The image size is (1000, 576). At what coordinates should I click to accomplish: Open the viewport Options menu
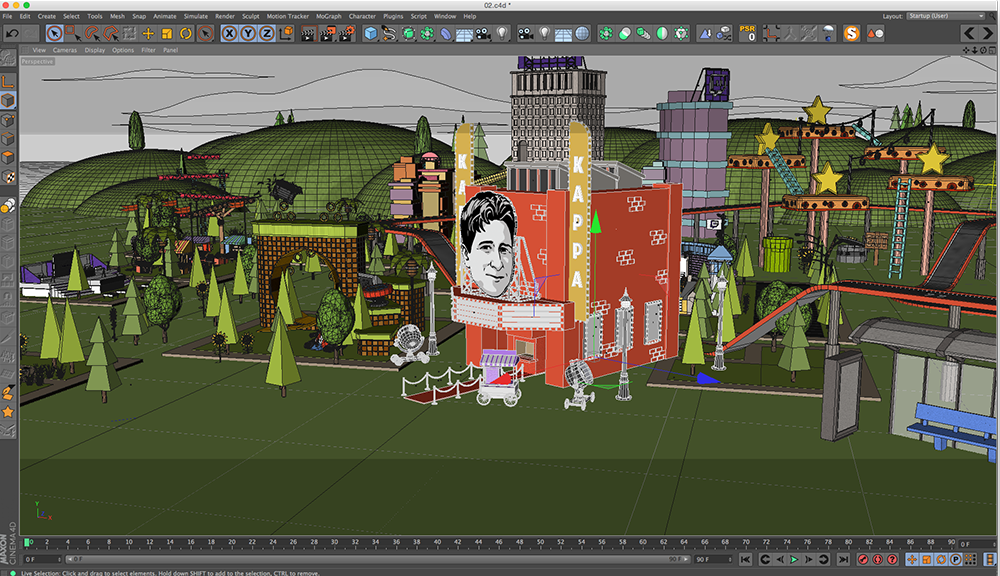click(123, 50)
